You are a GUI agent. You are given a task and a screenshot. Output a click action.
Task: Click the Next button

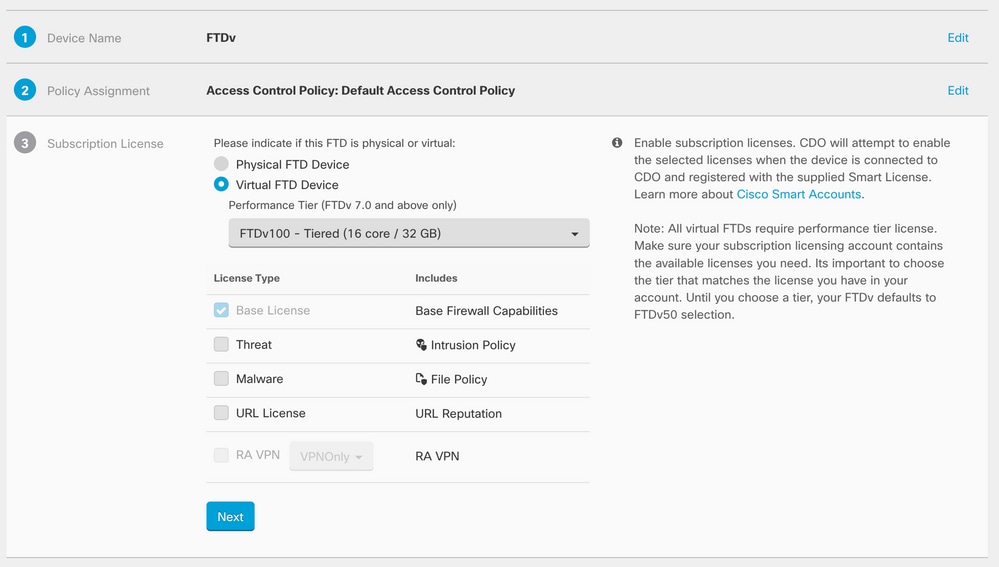point(230,517)
